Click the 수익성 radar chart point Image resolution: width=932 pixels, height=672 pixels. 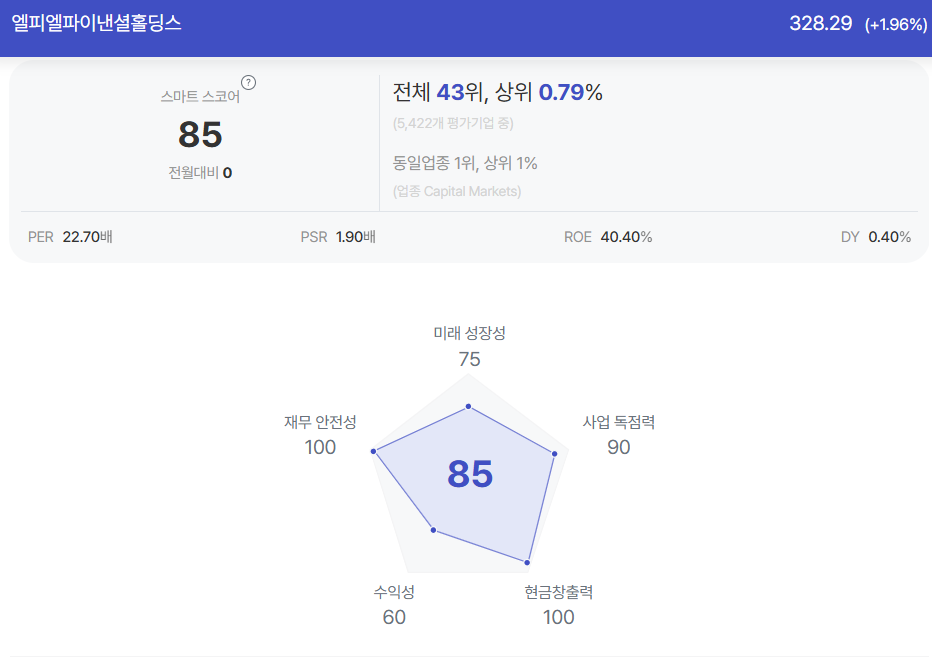[433, 530]
